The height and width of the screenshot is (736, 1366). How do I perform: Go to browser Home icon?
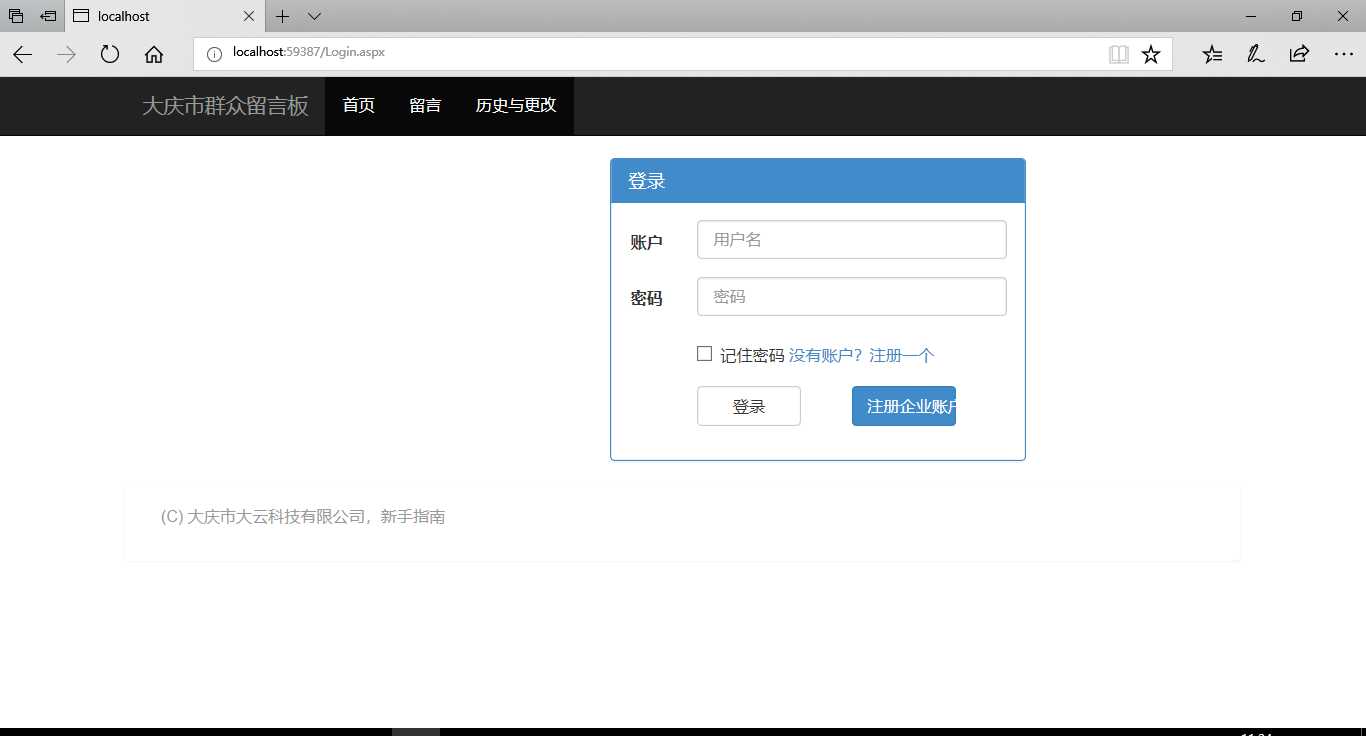pyautogui.click(x=154, y=55)
